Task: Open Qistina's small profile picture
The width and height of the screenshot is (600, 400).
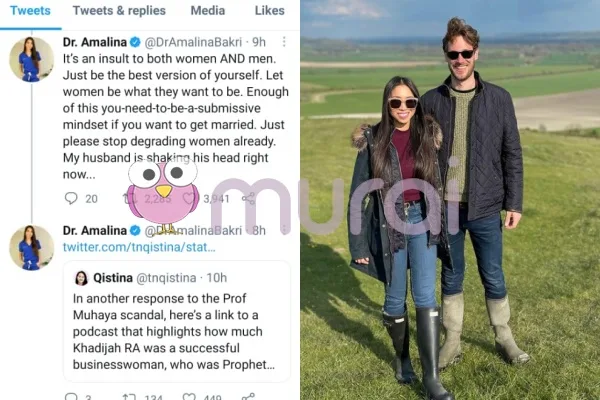Action: click(x=81, y=278)
